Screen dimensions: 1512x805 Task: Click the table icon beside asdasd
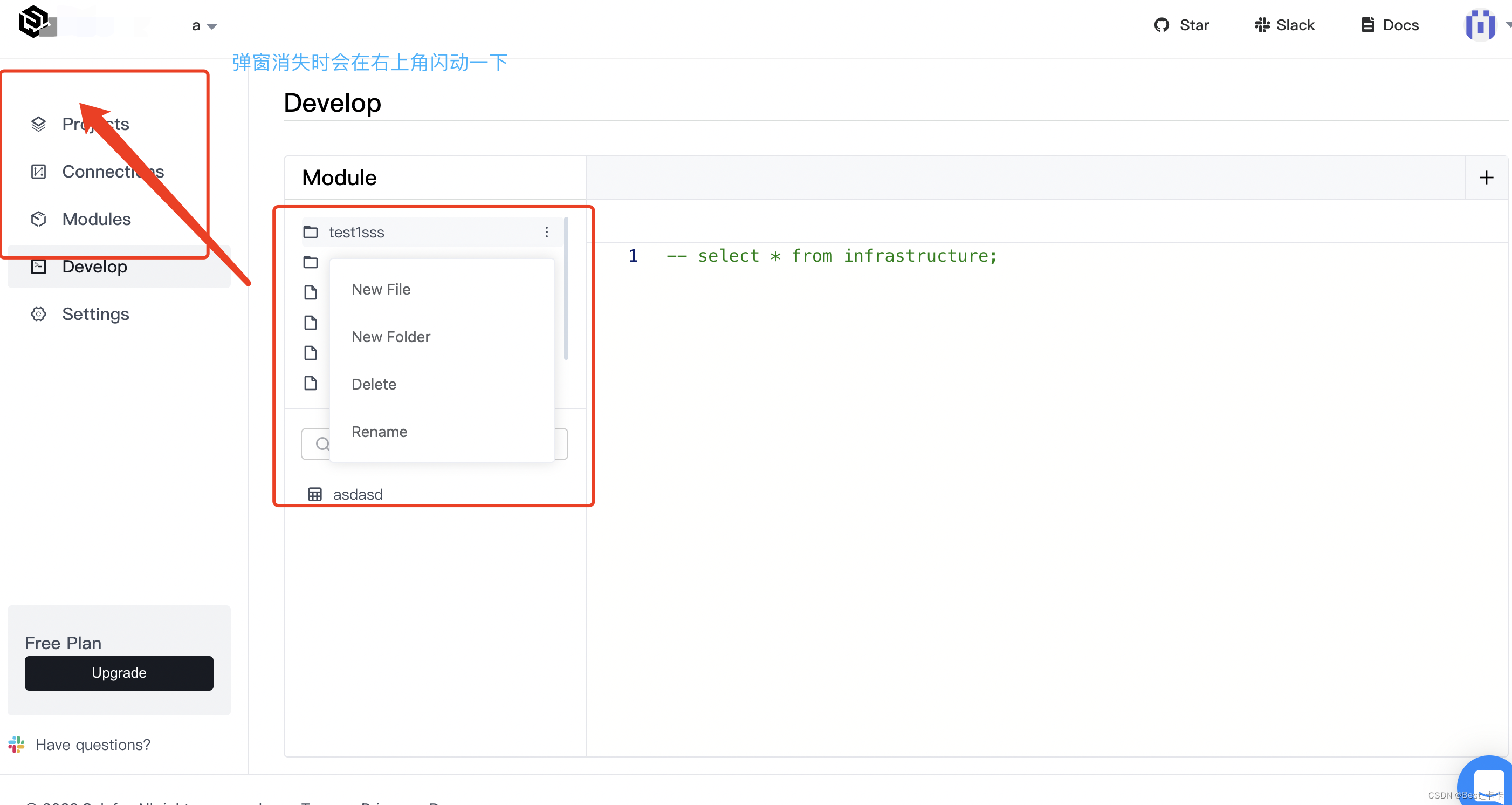coord(314,494)
